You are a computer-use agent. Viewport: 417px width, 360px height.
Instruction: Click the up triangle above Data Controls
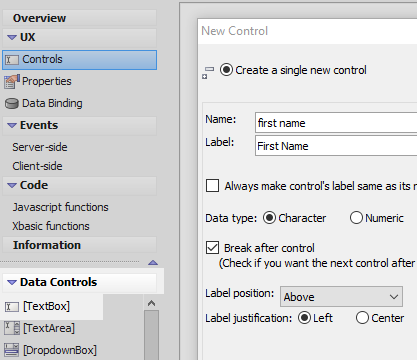click(x=153, y=263)
